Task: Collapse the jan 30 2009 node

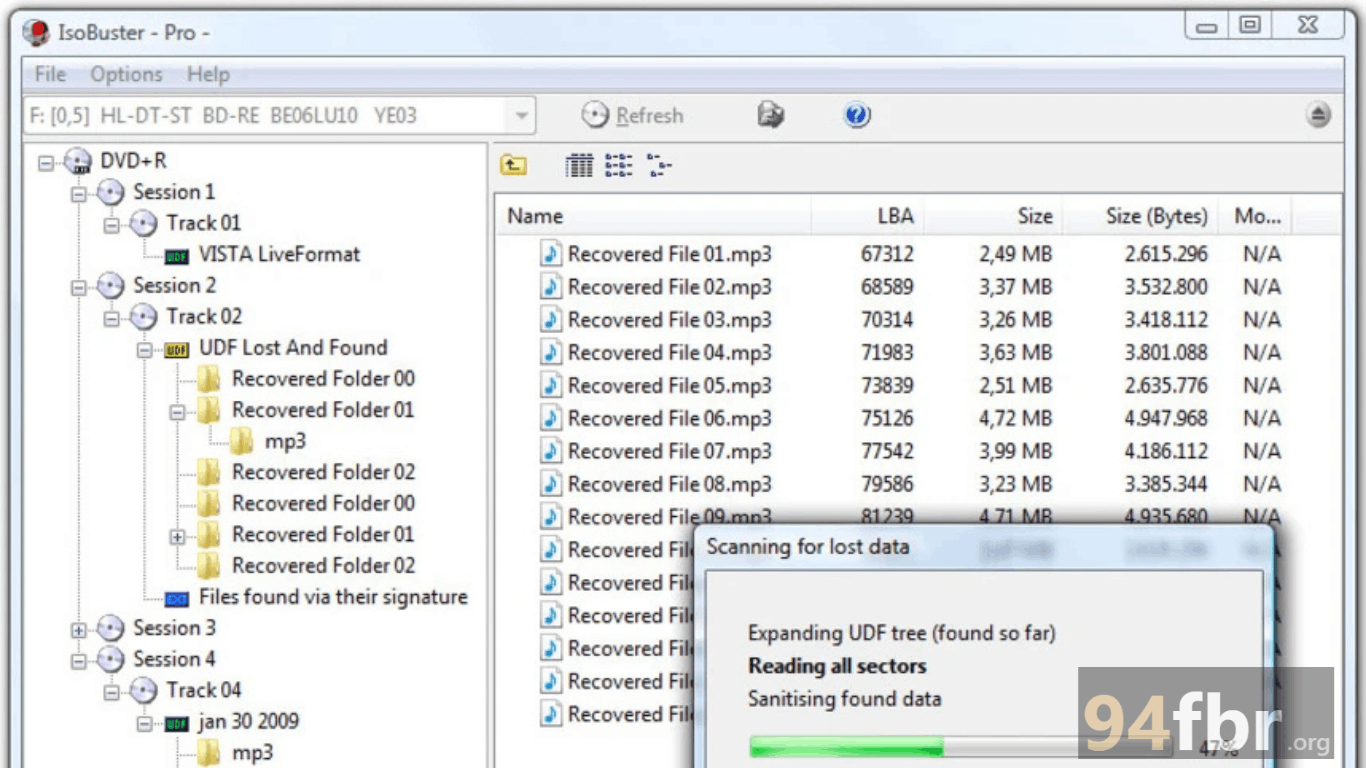Action: click(145, 723)
